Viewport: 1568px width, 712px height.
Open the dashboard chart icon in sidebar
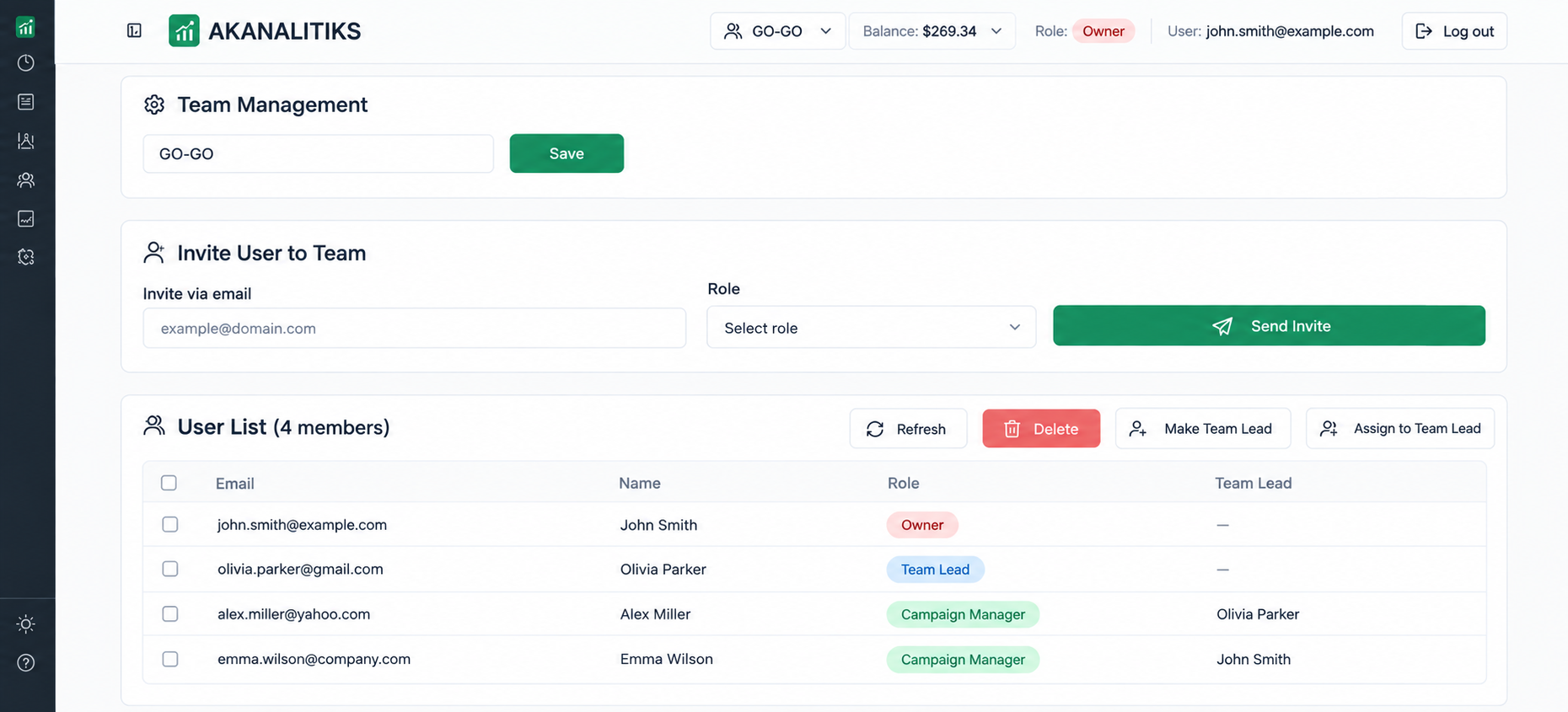point(26,27)
